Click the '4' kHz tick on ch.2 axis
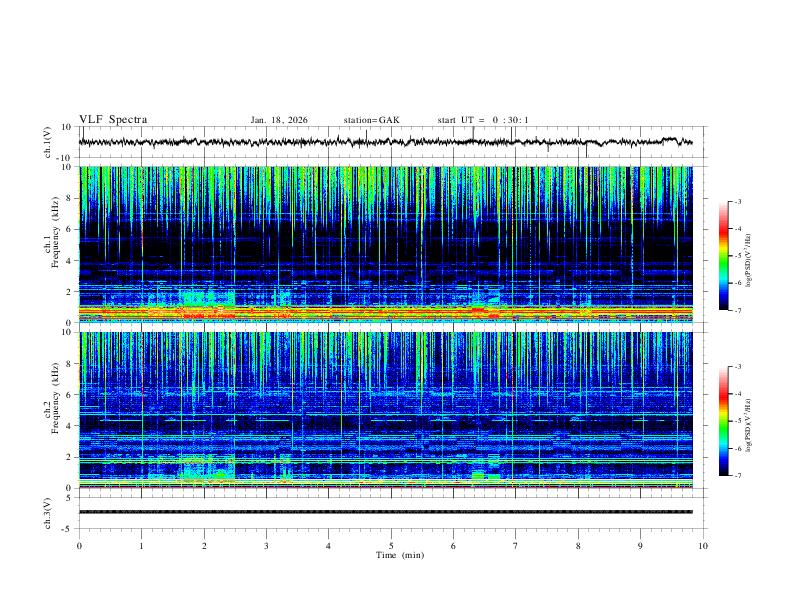This screenshot has height=612, width=792. [69, 426]
